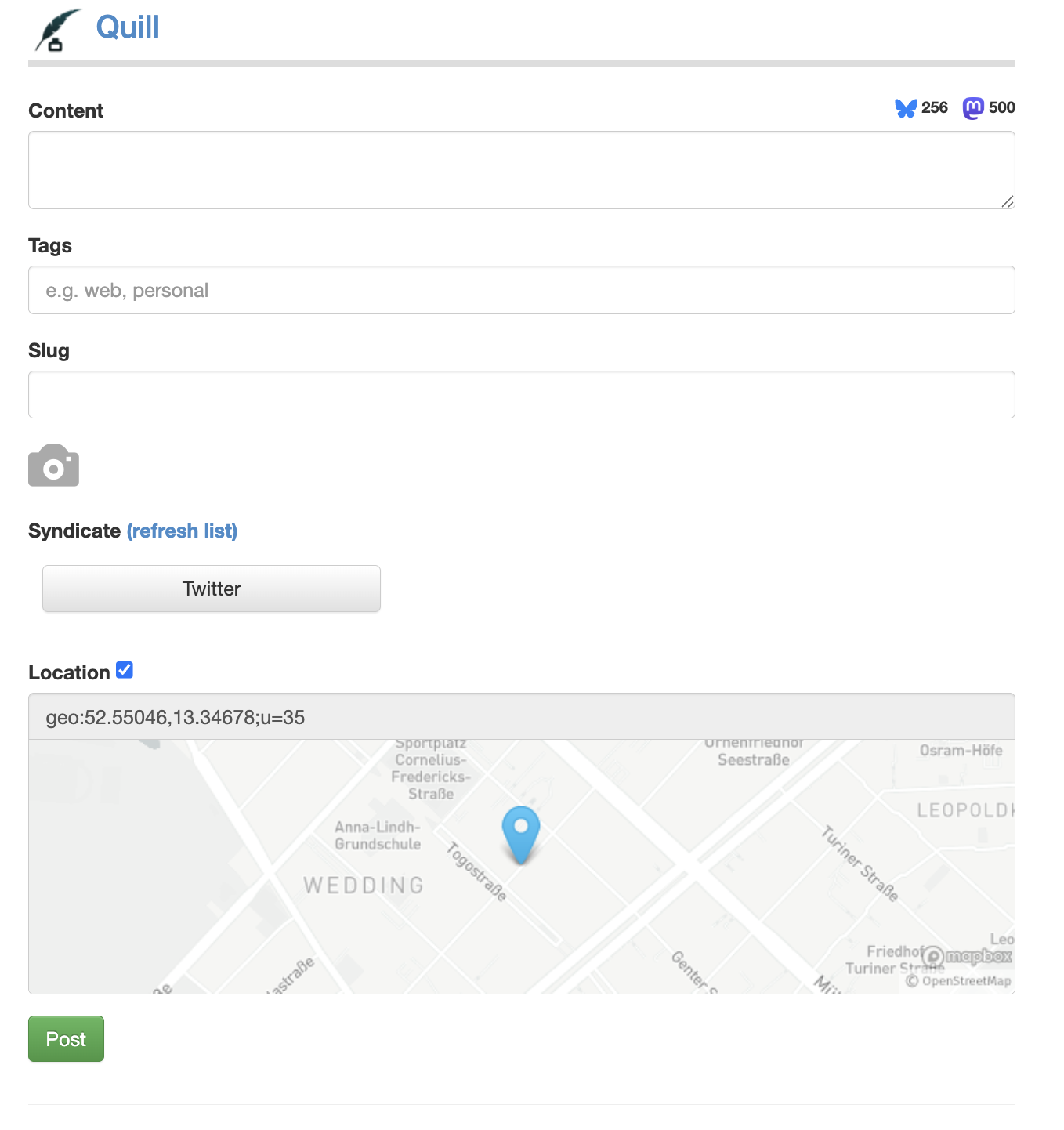1064x1130 pixels.
Task: Click the camera icon to add photo
Action: point(53,466)
